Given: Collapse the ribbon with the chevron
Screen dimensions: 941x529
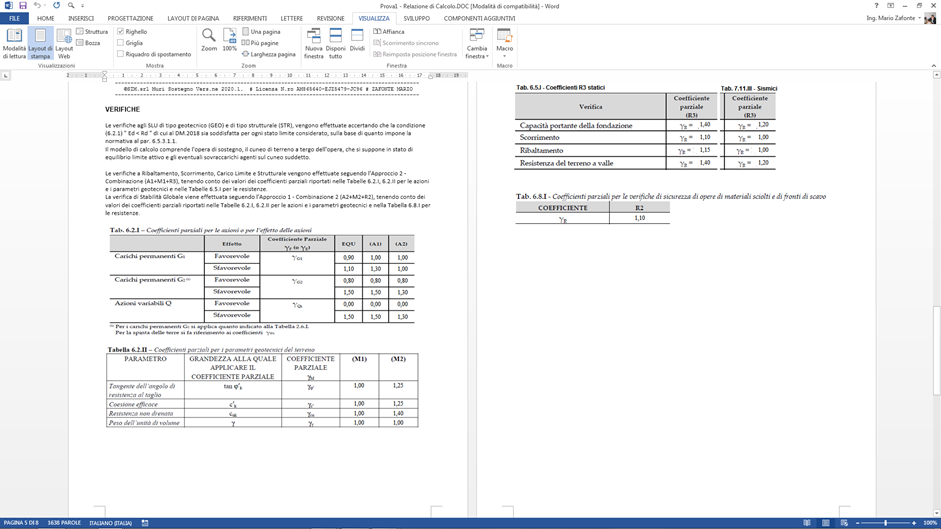Looking at the screenshot, I should pos(934,65).
